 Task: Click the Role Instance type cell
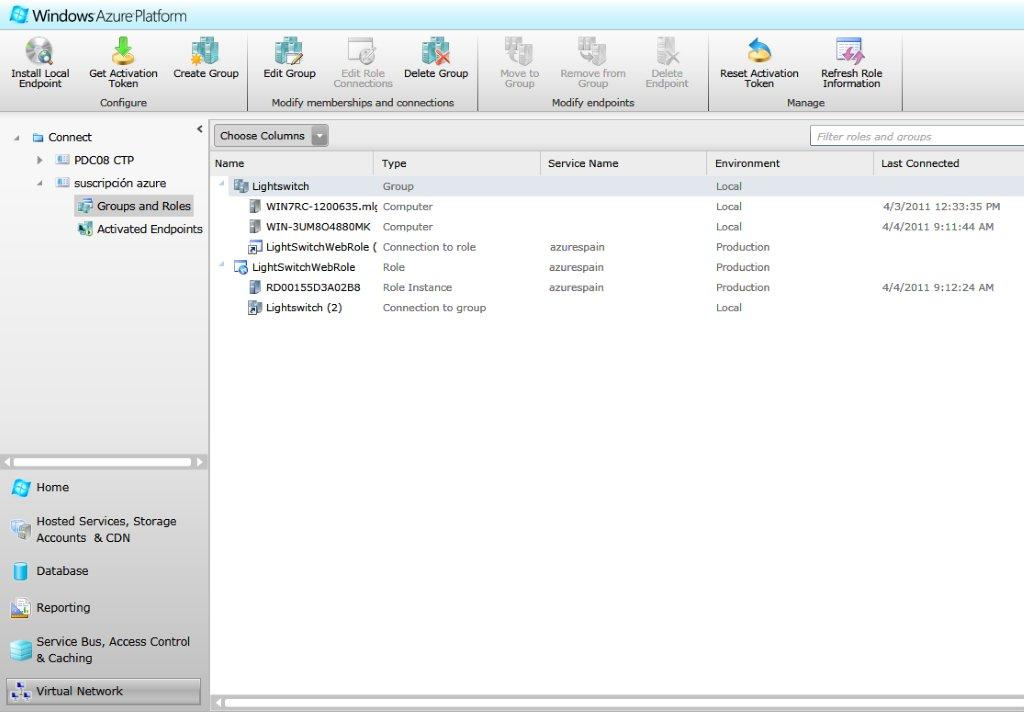click(x=417, y=287)
